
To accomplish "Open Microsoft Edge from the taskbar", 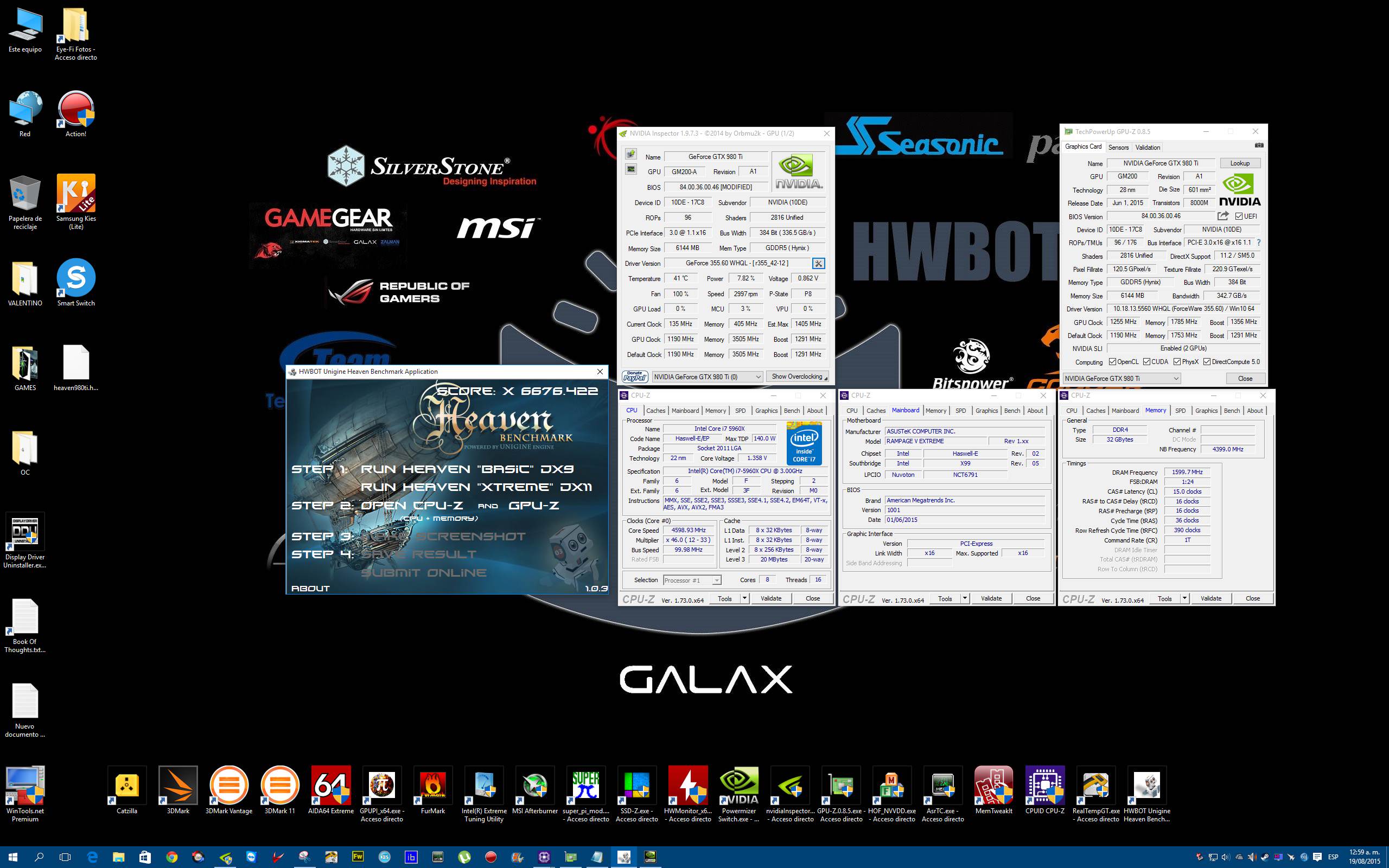I will pyautogui.click(x=92, y=857).
